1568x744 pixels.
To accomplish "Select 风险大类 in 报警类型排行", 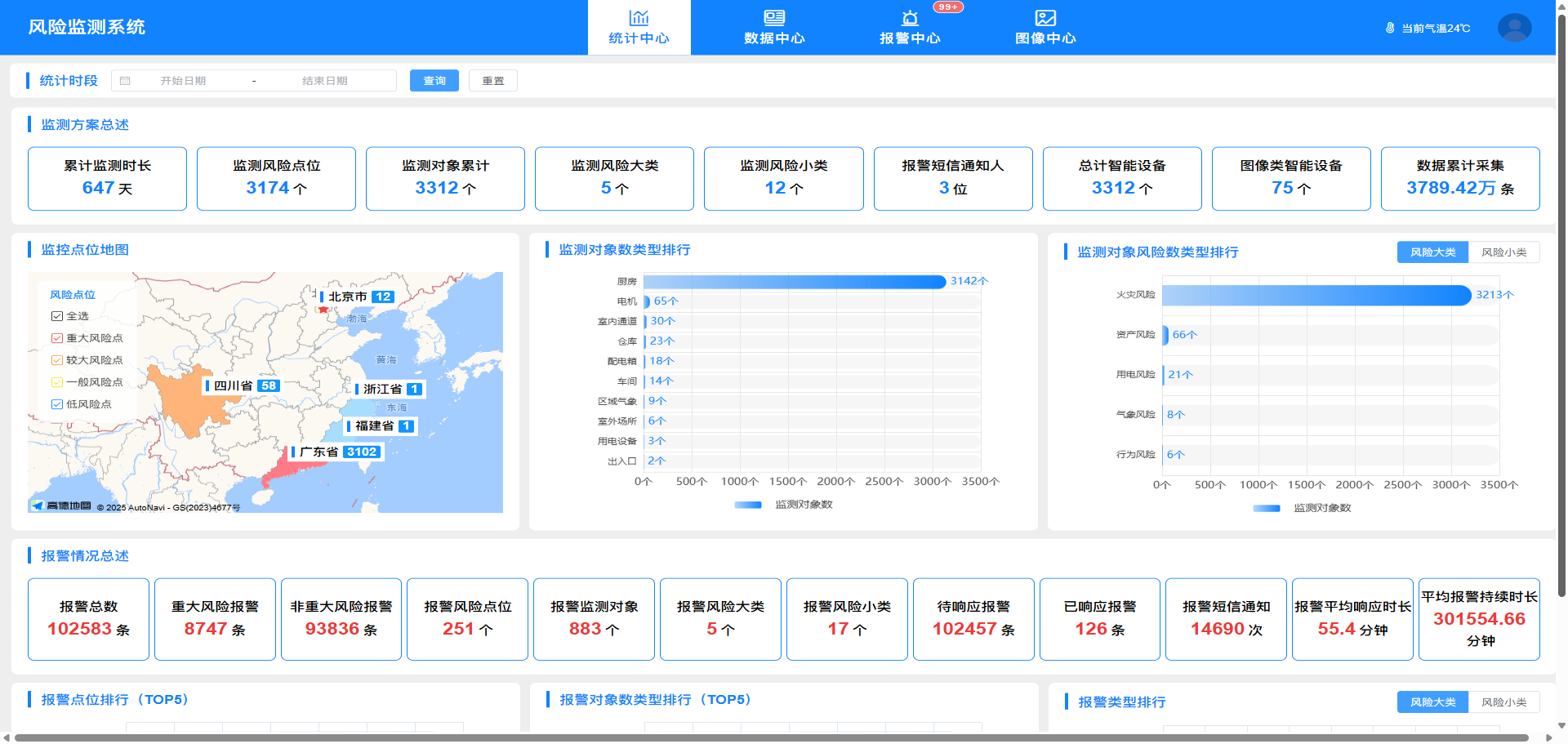I will [x=1432, y=702].
